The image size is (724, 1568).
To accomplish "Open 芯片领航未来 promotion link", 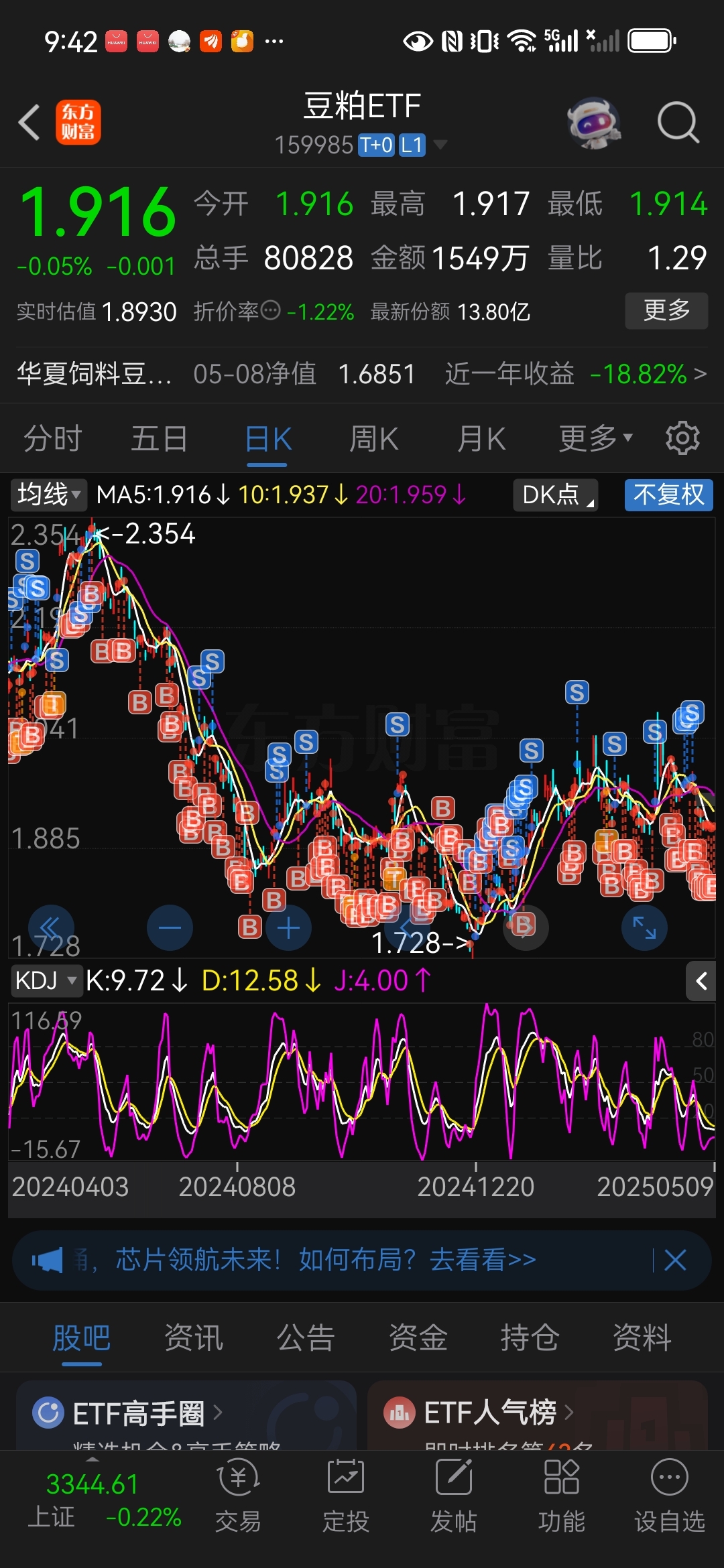I will (325, 1260).
